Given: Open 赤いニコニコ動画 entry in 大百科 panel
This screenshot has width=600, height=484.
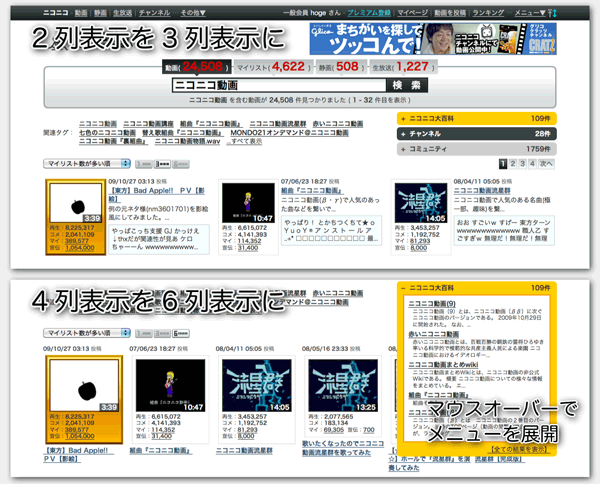Looking at the screenshot, I should tap(434, 334).
